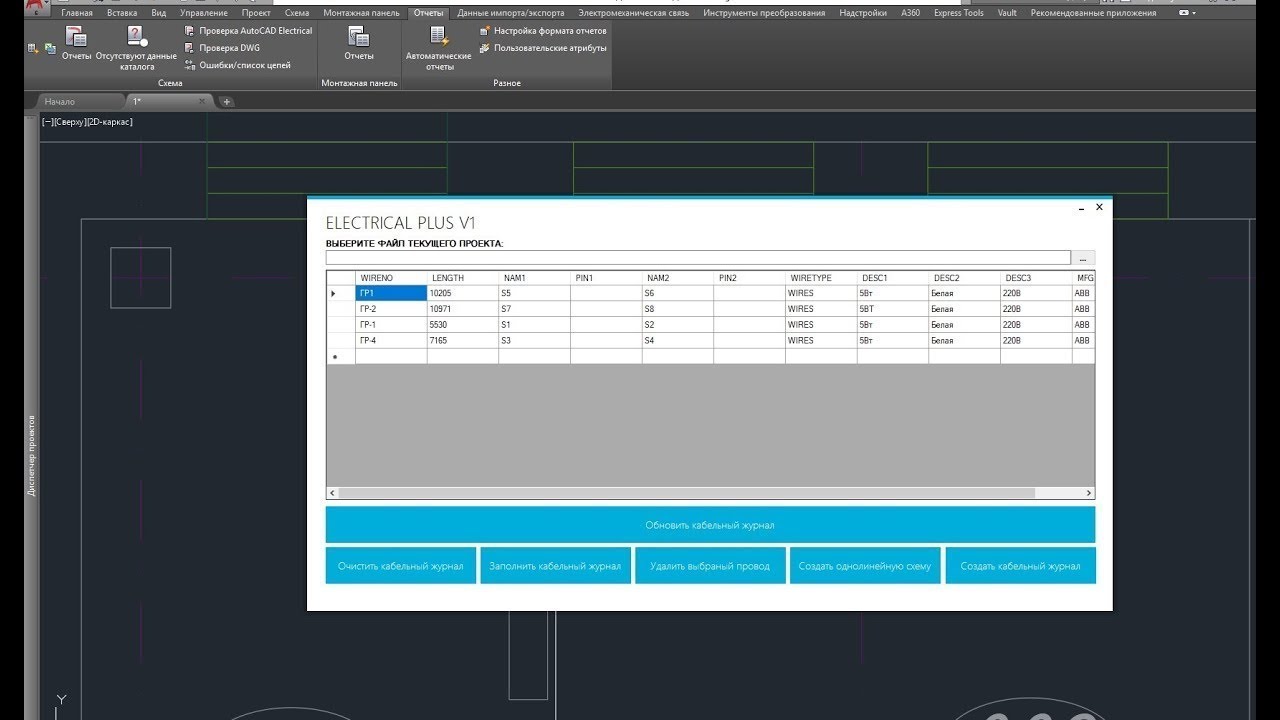Open Ошибки/список цепей tool
The width and height of the screenshot is (1280, 720).
(237, 65)
